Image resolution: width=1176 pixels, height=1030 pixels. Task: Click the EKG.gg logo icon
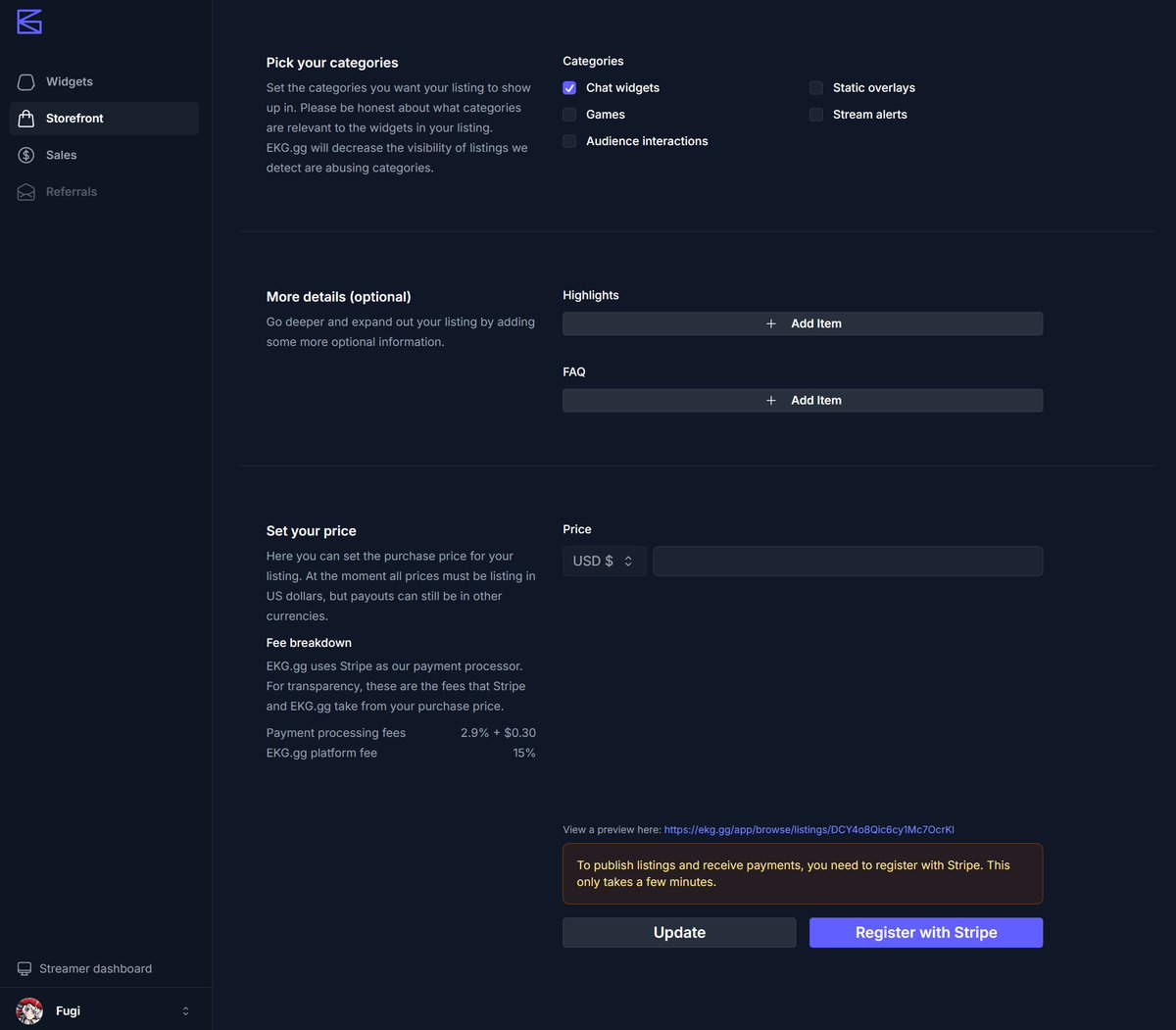(29, 22)
